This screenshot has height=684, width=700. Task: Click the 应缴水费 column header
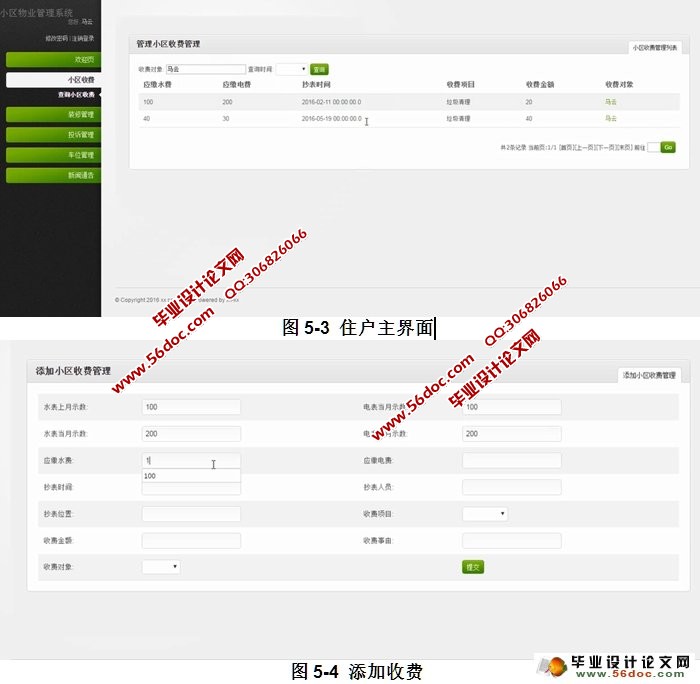pyautogui.click(x=157, y=84)
